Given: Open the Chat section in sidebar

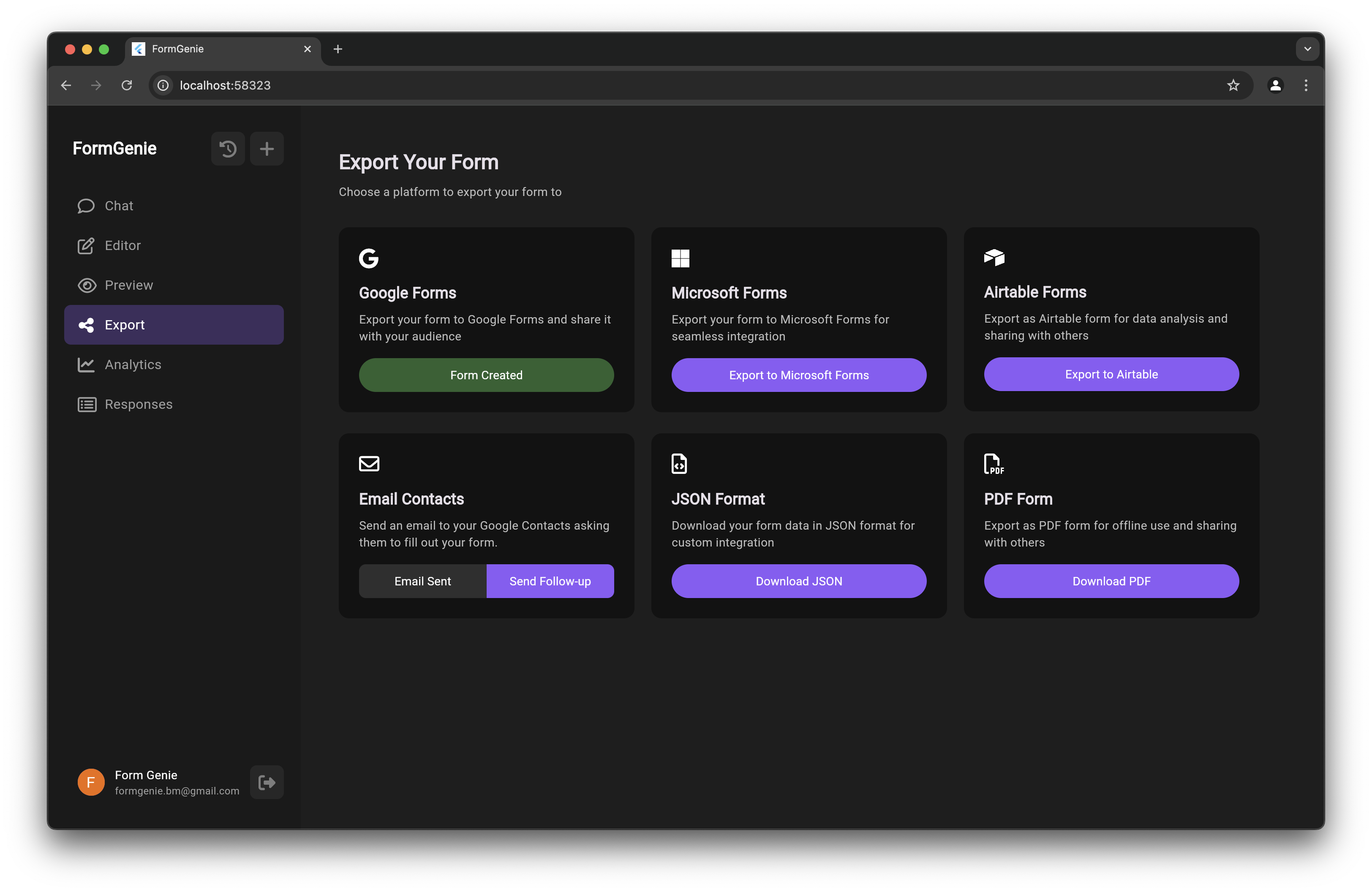Looking at the screenshot, I should tap(119, 206).
